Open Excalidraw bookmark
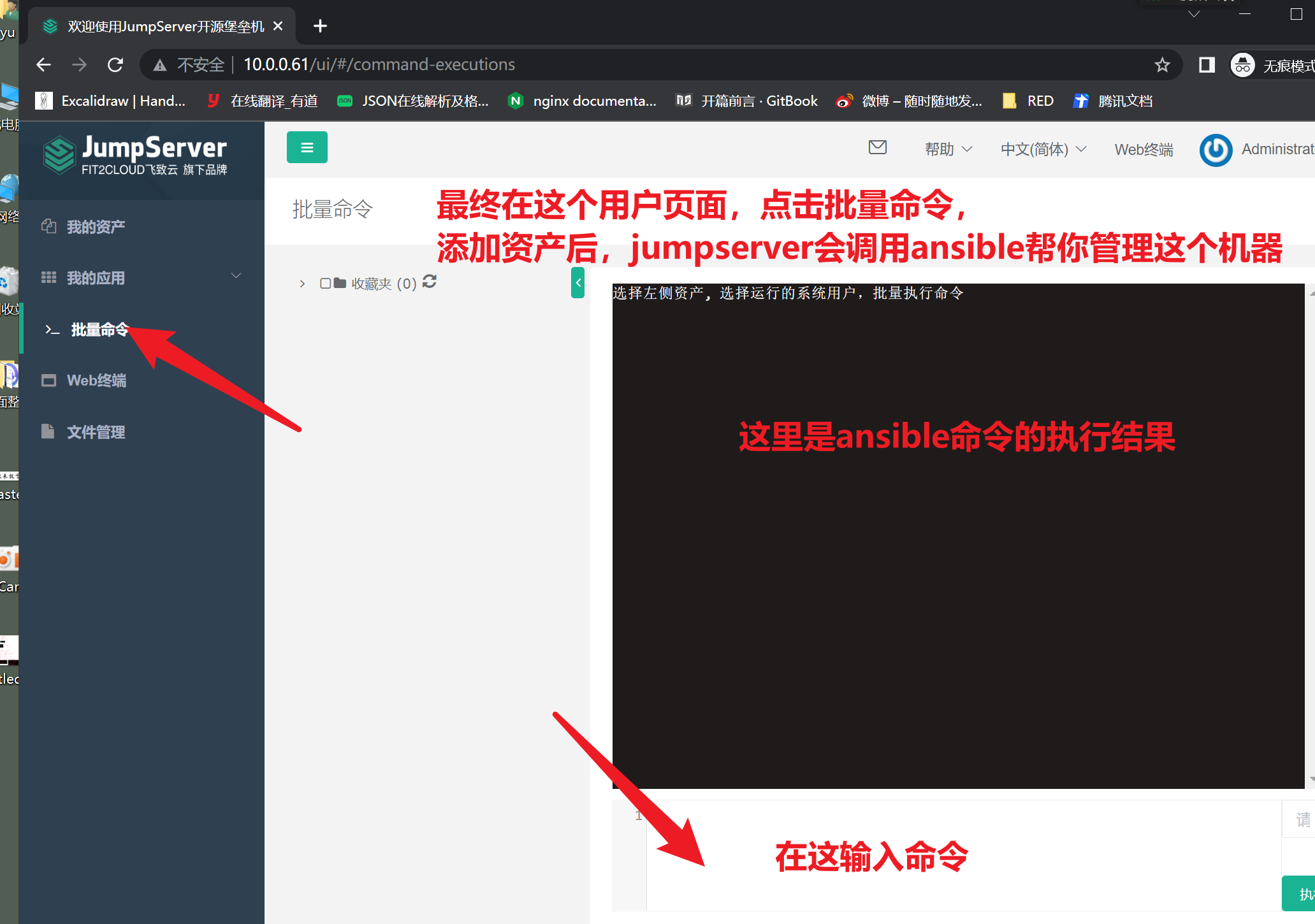The image size is (1315, 924). click(111, 101)
